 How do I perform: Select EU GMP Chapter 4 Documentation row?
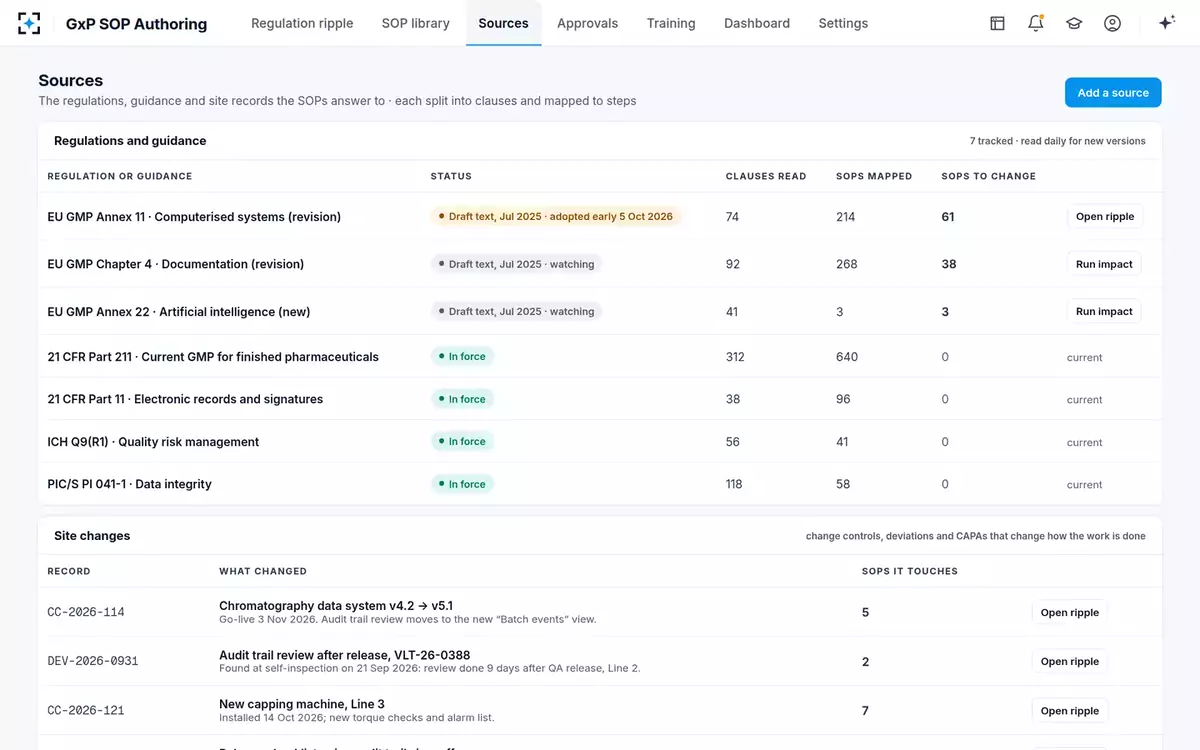point(600,264)
